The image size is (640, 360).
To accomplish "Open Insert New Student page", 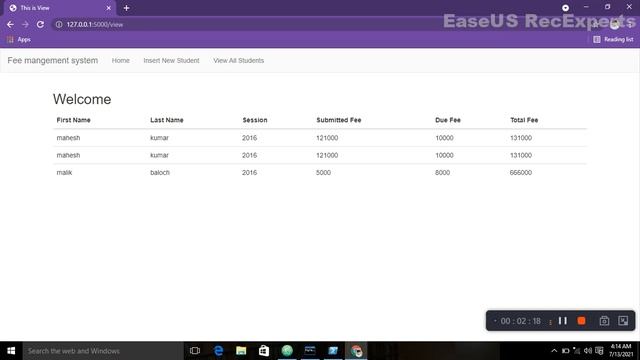I will tap(171, 60).
